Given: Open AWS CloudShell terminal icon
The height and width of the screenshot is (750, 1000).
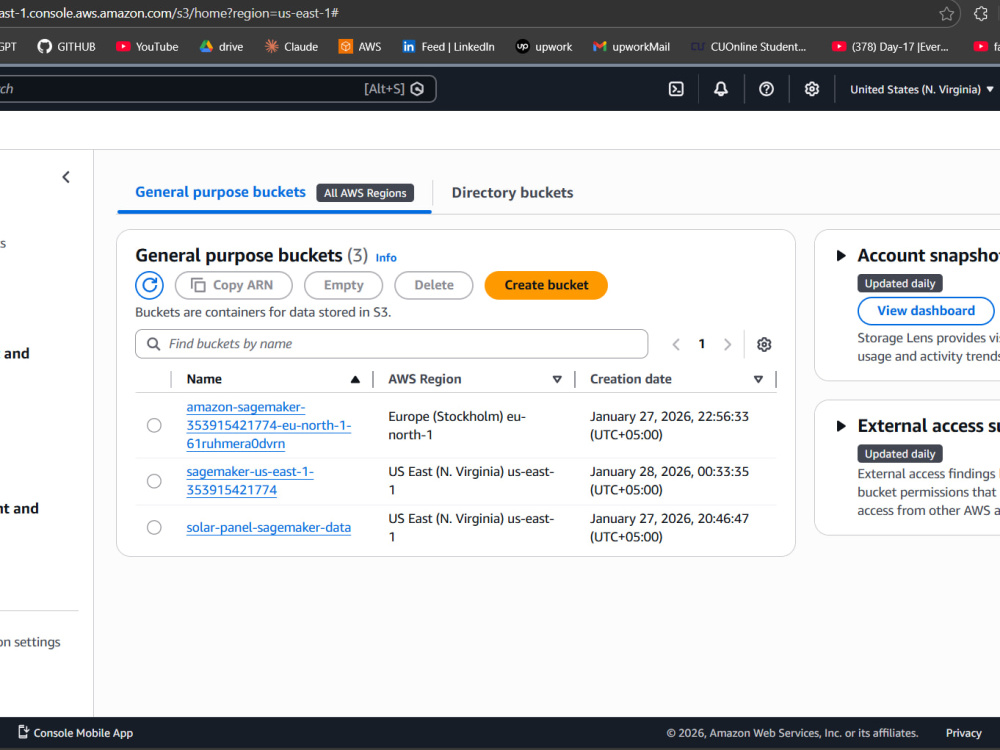Looking at the screenshot, I should tap(676, 89).
